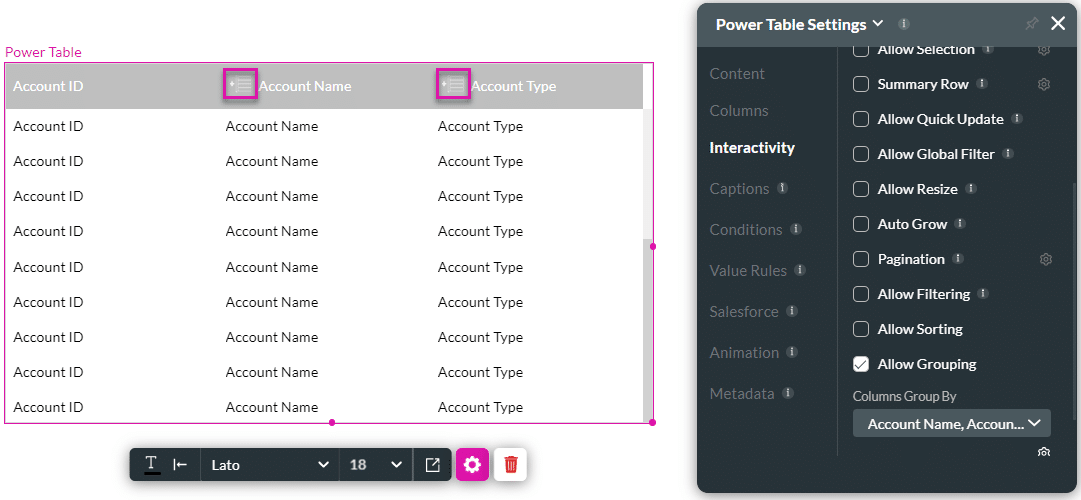Viewport: 1081px width, 500px height.
Task: Close the Power Table Settings panel
Action: click(1058, 24)
